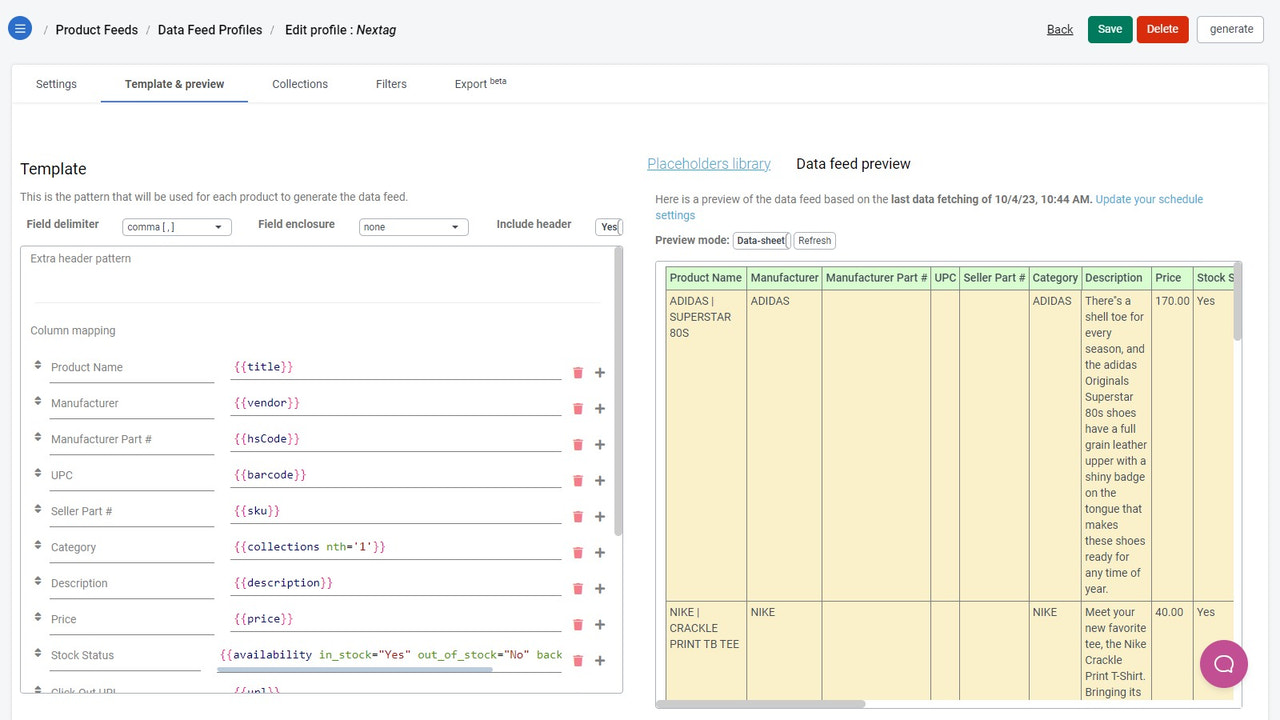Open the Field delimiter dropdown
The width and height of the screenshot is (1280, 720).
[x=177, y=227]
